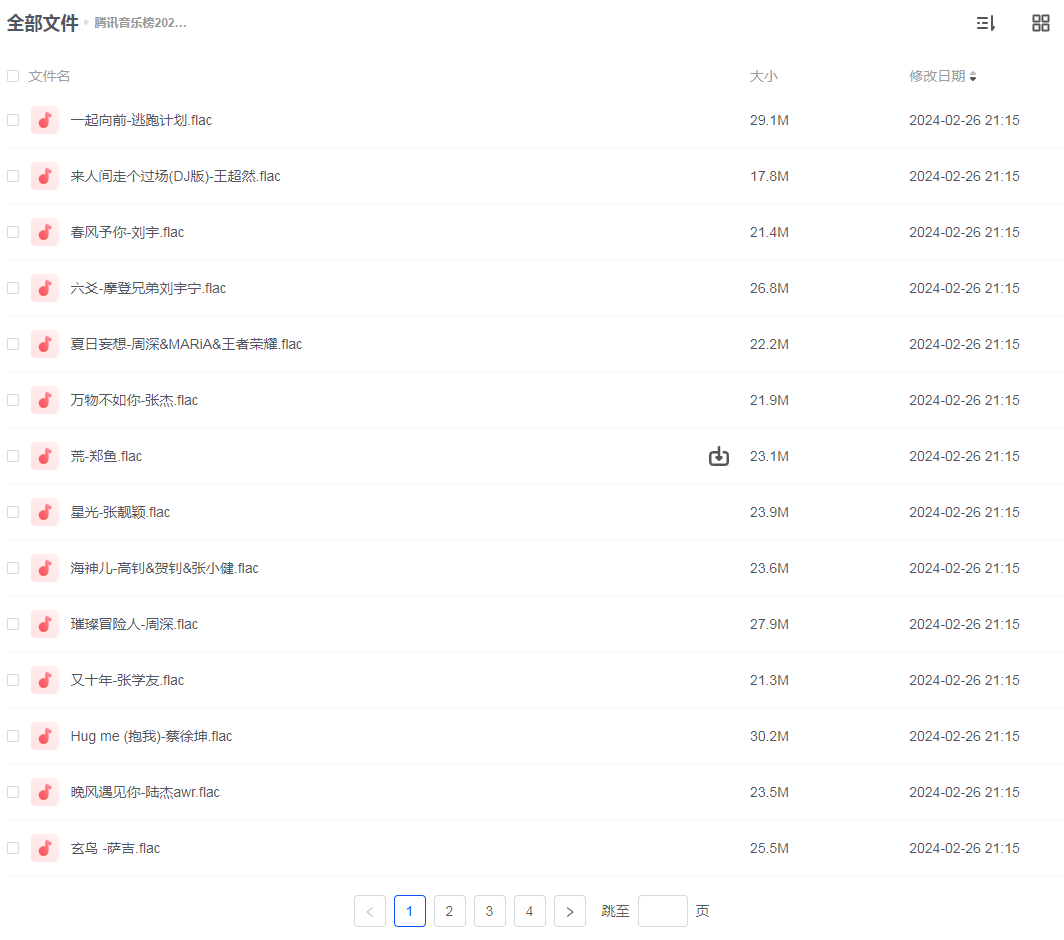Check the box for 又十年-张学友.flac
Screen dimensions: 1064x940
click(x=13, y=680)
